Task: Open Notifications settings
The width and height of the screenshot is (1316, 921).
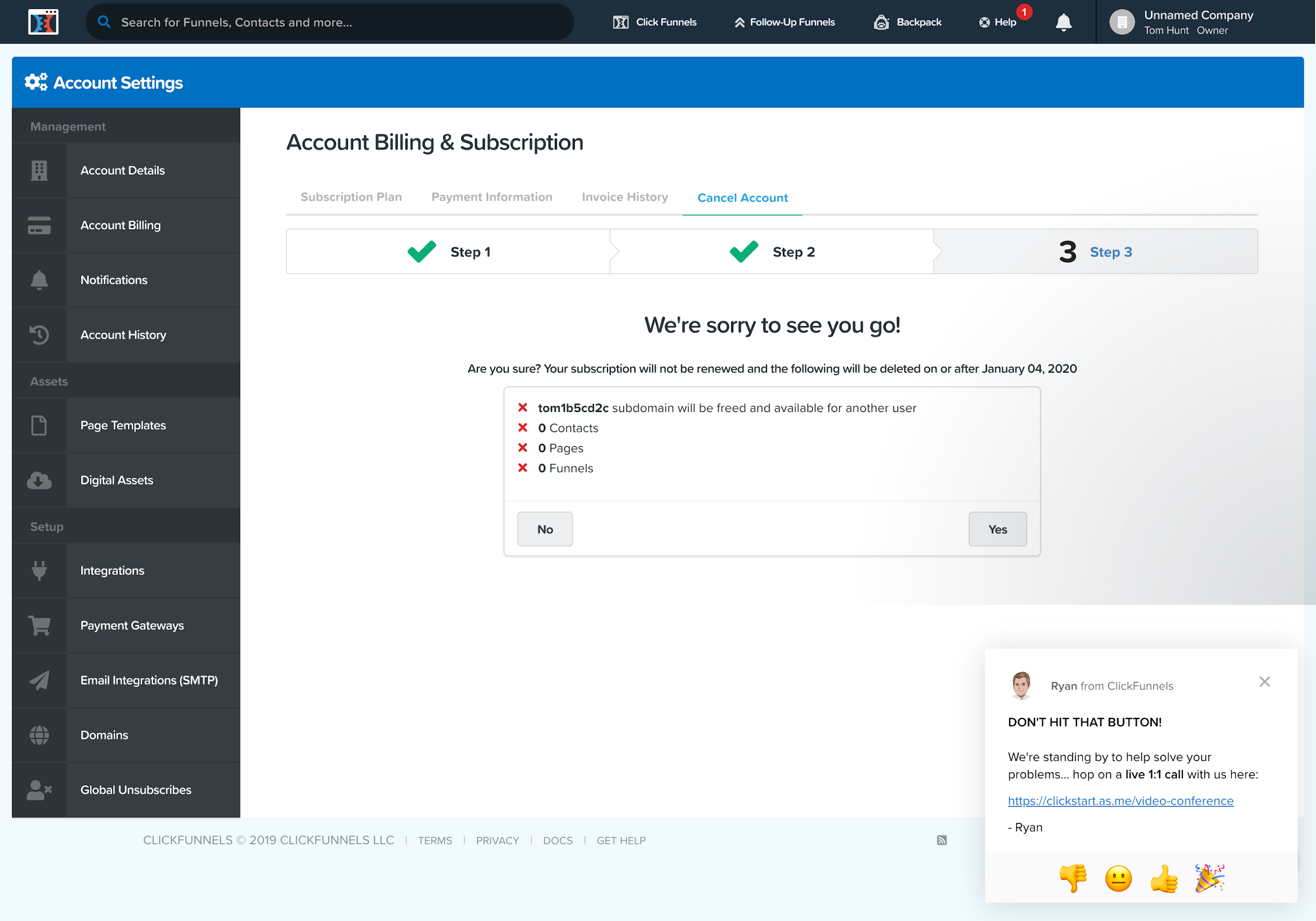Action: click(x=126, y=279)
